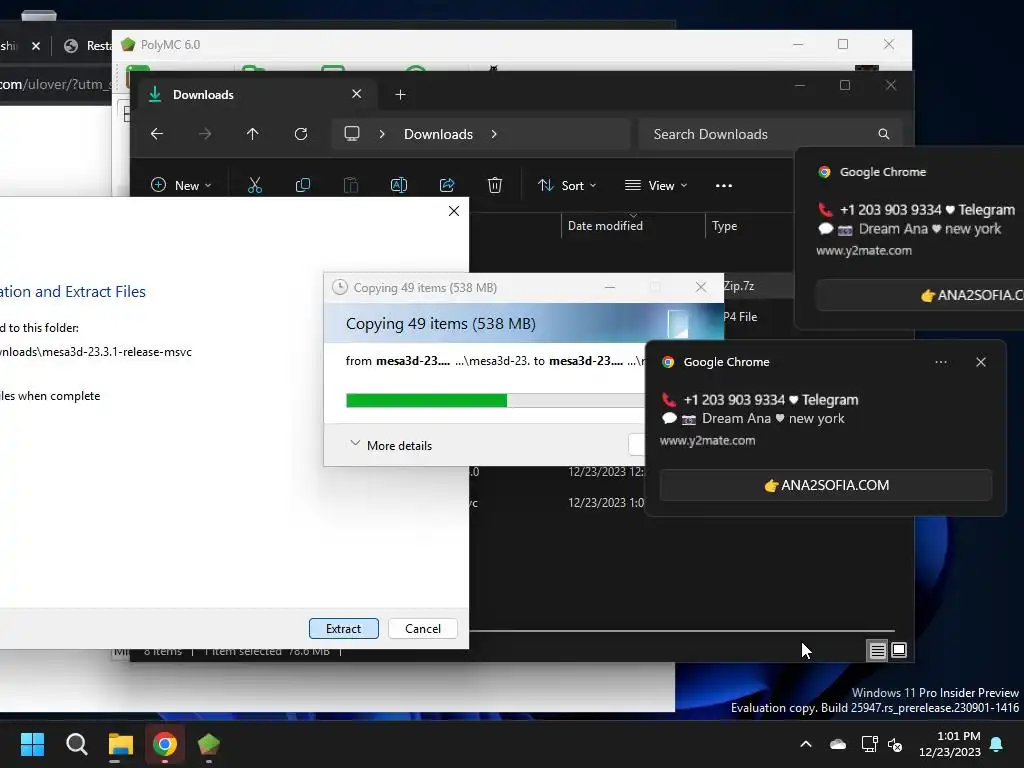
Task: Click the Cut scissors icon
Action: [255, 185]
